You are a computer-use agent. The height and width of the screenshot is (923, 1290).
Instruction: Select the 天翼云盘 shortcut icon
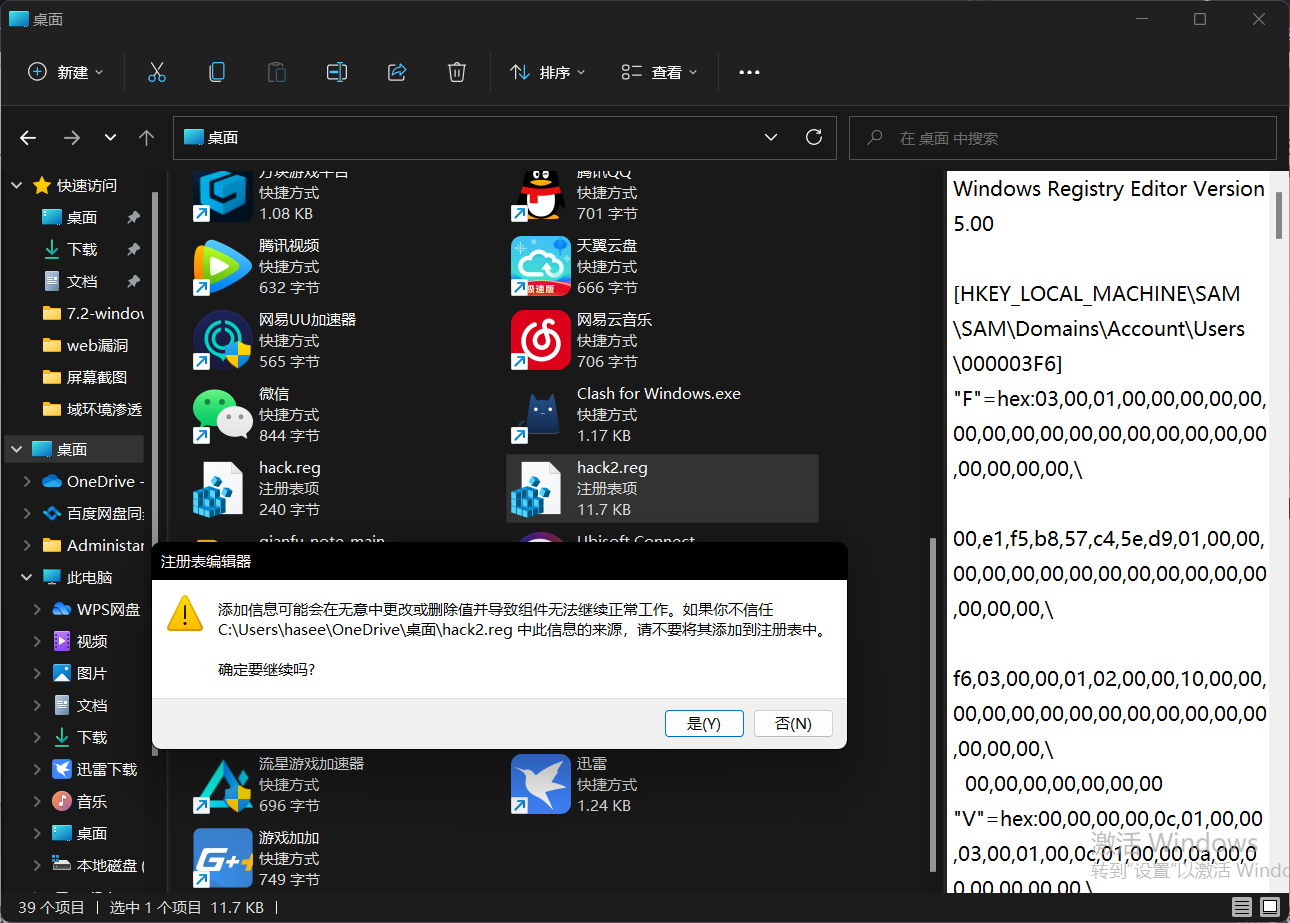(540, 266)
